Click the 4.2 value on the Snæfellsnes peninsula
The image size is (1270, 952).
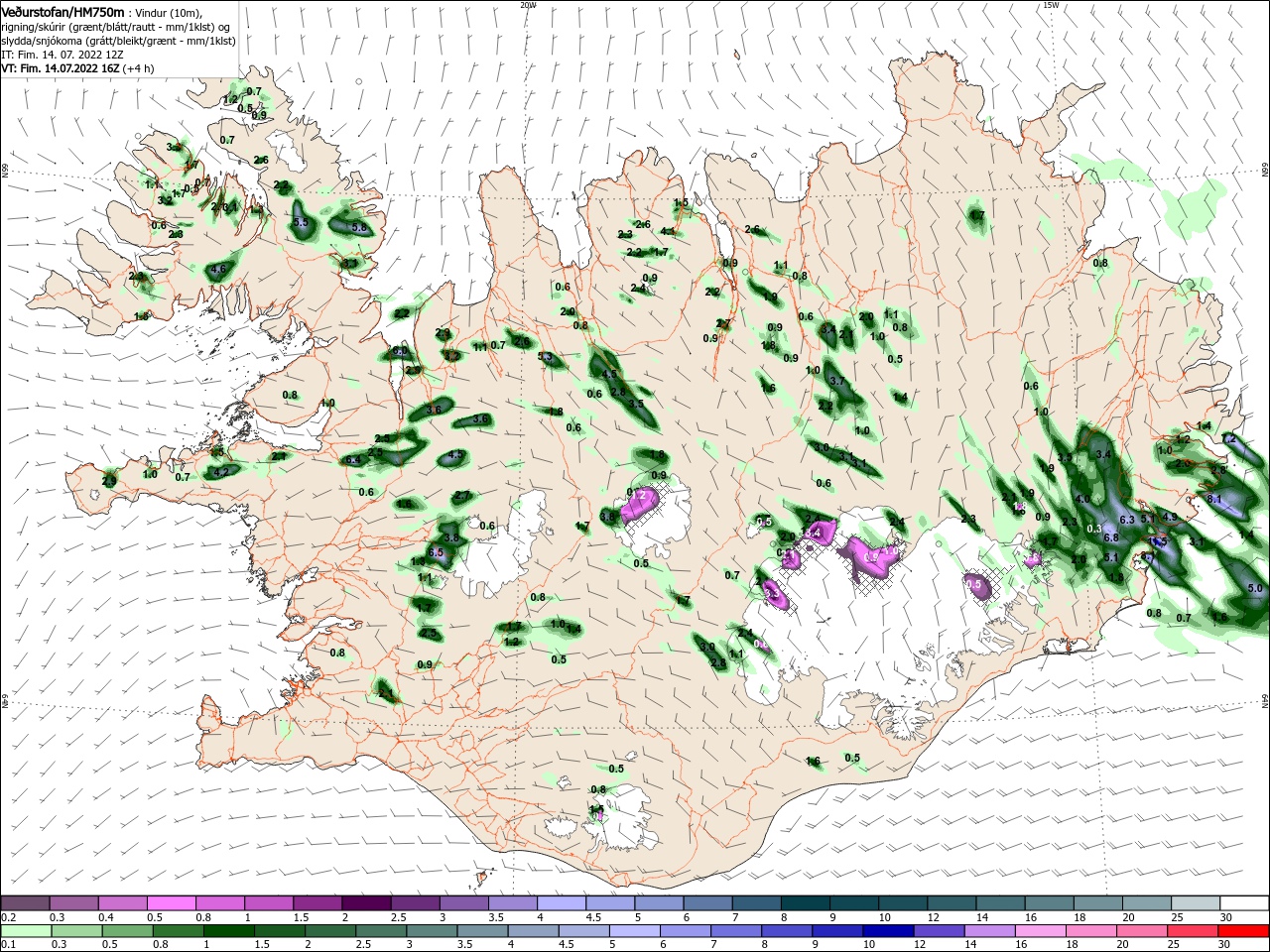pos(221,472)
